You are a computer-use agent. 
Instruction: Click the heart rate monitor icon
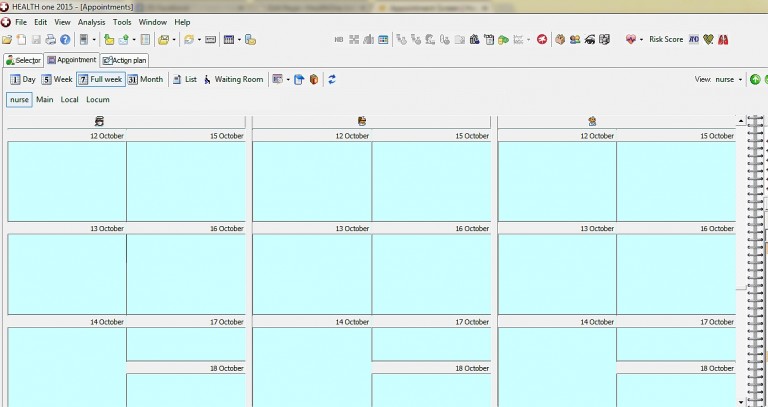631,40
